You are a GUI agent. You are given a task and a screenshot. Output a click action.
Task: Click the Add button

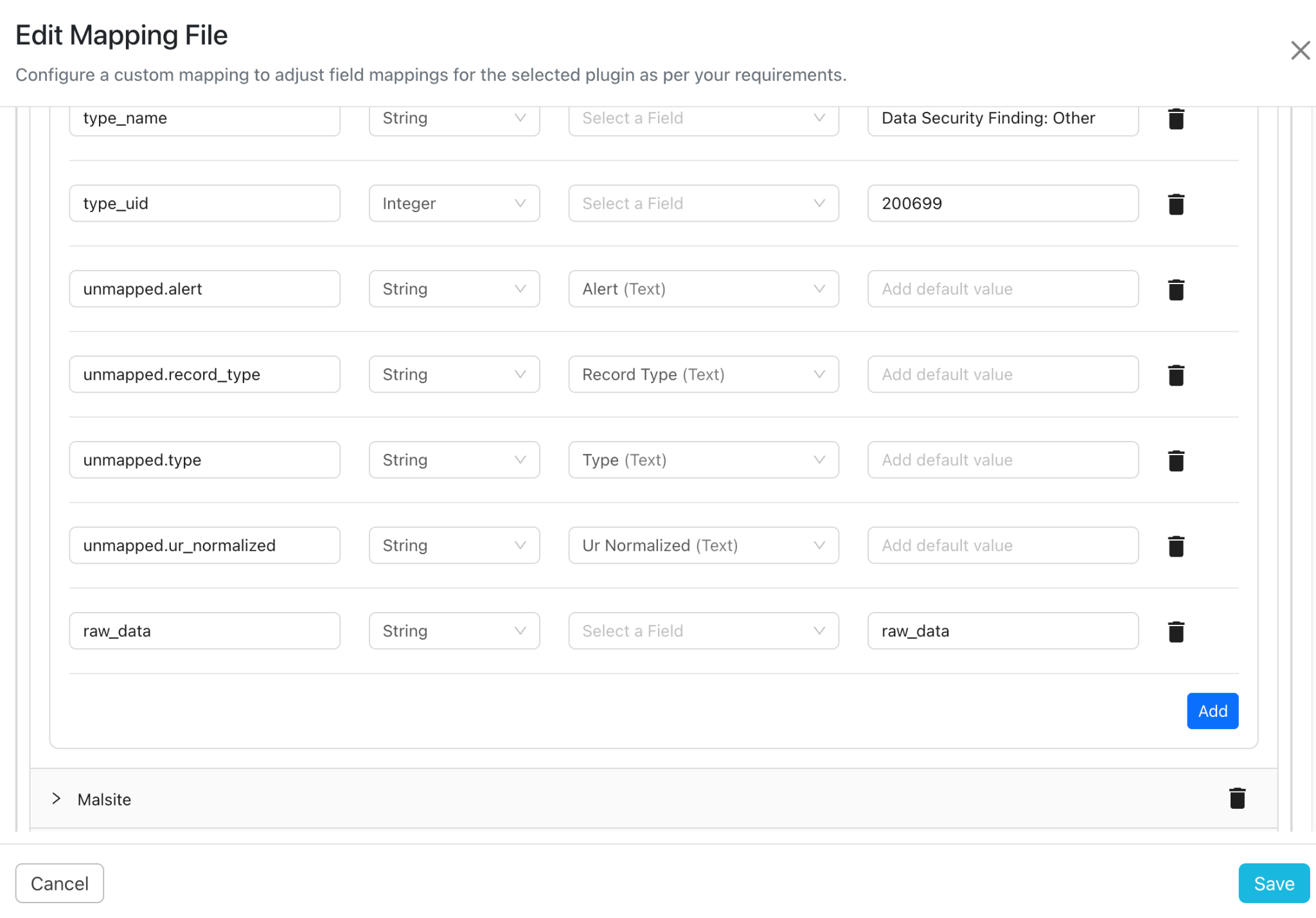pyautogui.click(x=1213, y=711)
